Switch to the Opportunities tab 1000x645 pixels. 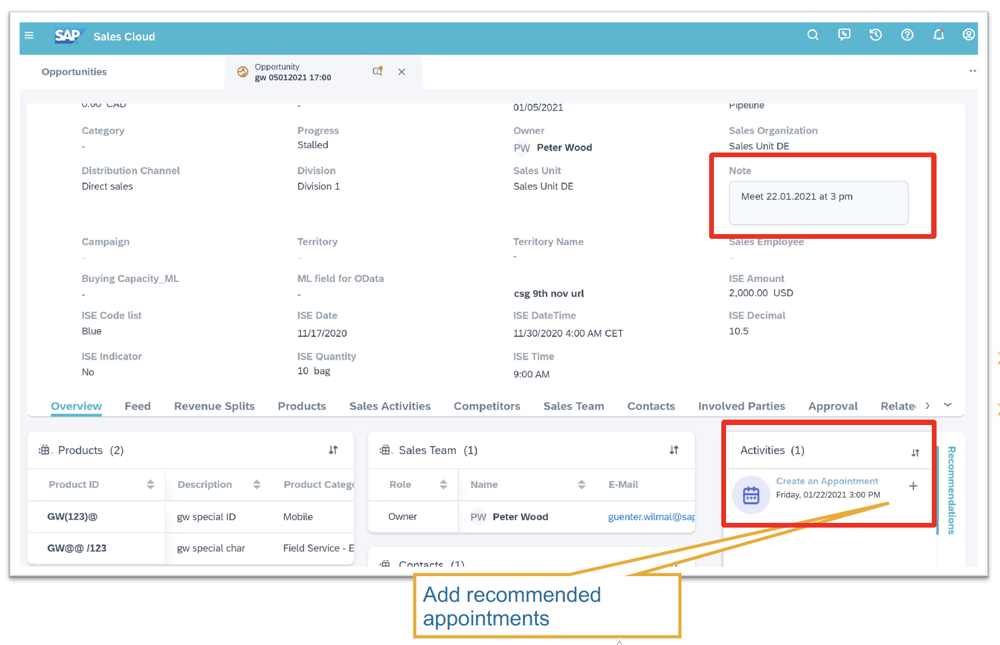[74, 72]
